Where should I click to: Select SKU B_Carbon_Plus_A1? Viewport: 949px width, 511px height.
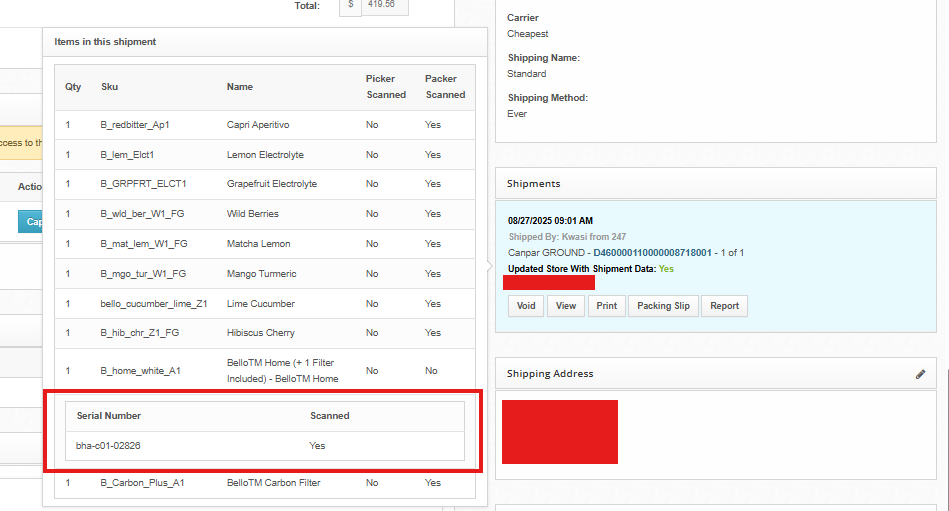[x=142, y=483]
